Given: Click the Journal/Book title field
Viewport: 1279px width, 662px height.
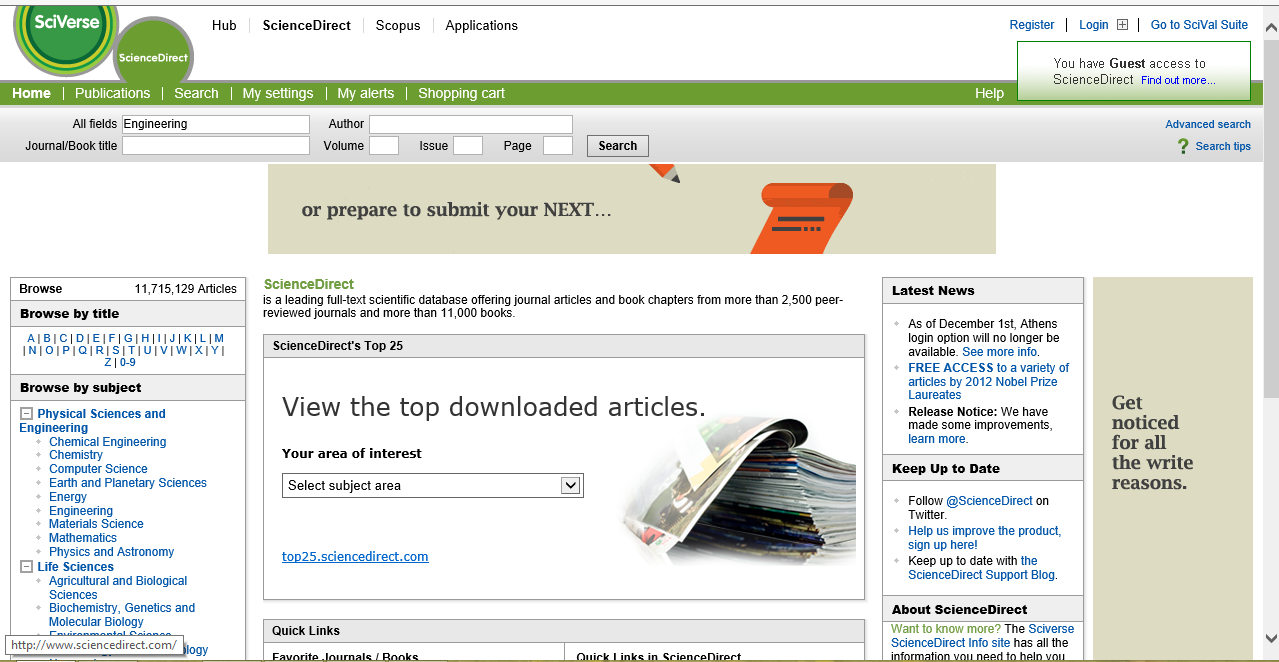Looking at the screenshot, I should point(216,146).
